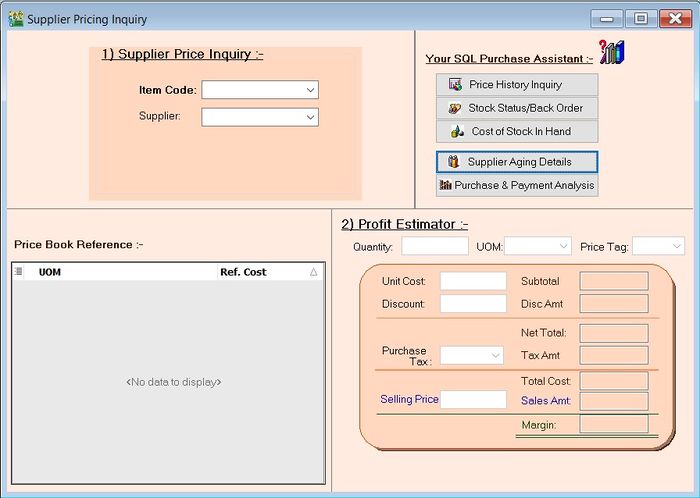Click the grid column chooser icon
This screenshot has width=700, height=498.
[x=19, y=271]
